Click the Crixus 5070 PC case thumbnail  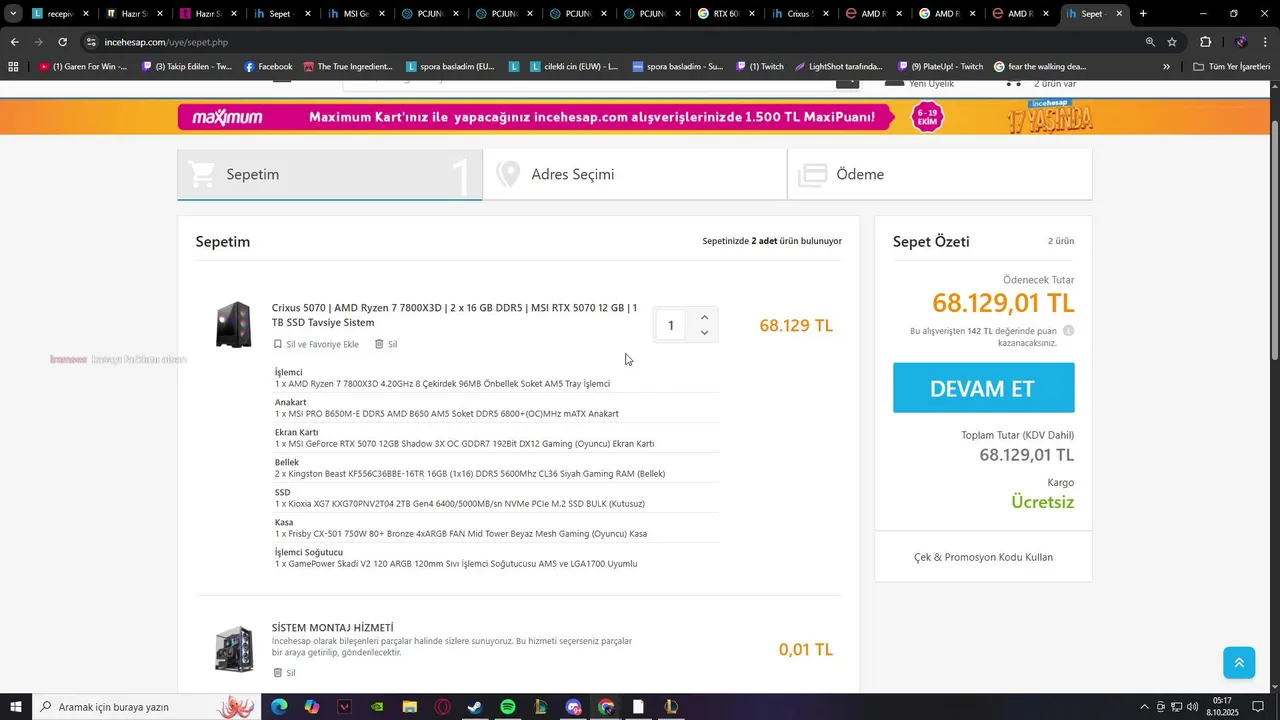234,325
